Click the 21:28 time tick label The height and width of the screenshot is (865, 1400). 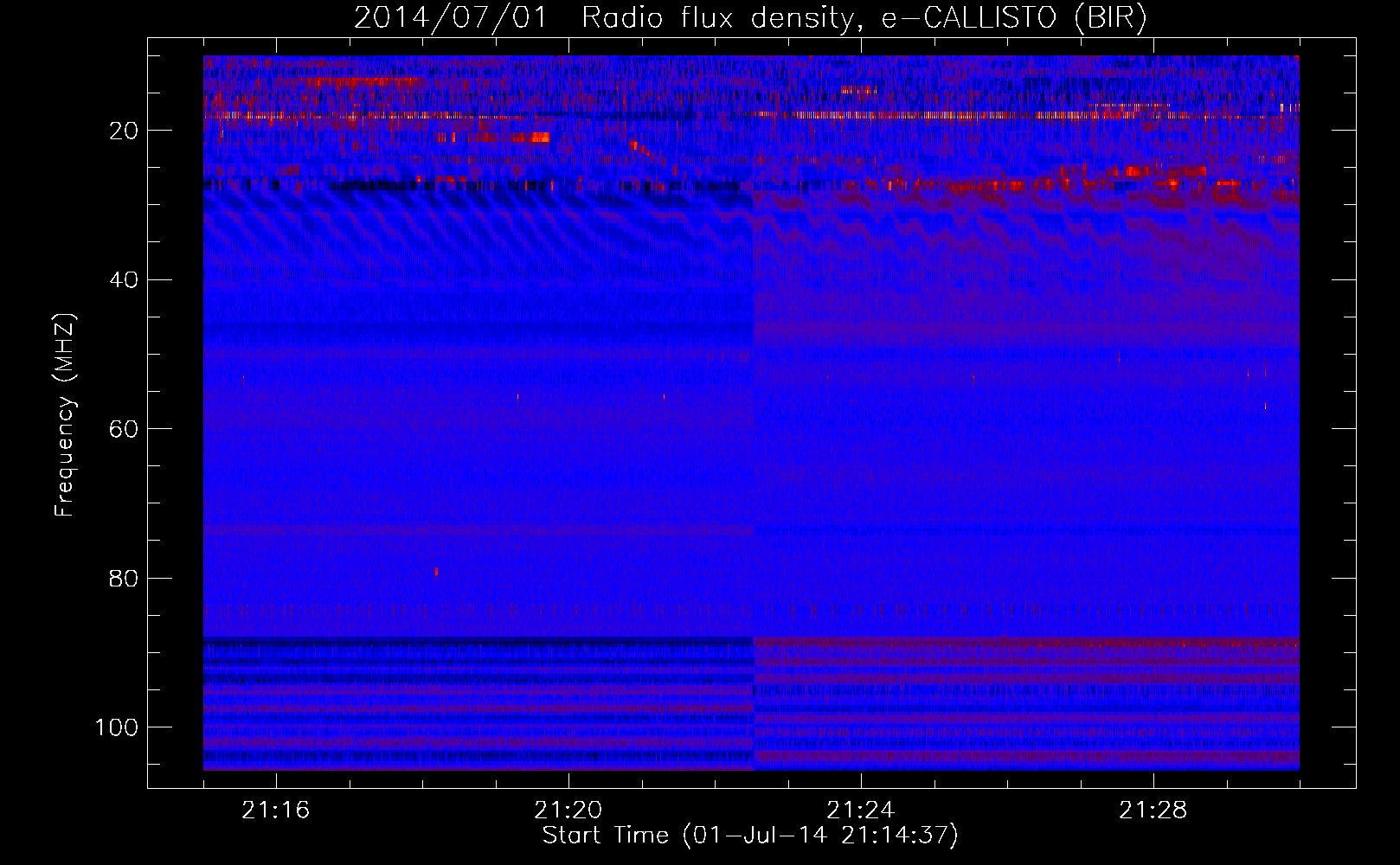pyautogui.click(x=1153, y=811)
